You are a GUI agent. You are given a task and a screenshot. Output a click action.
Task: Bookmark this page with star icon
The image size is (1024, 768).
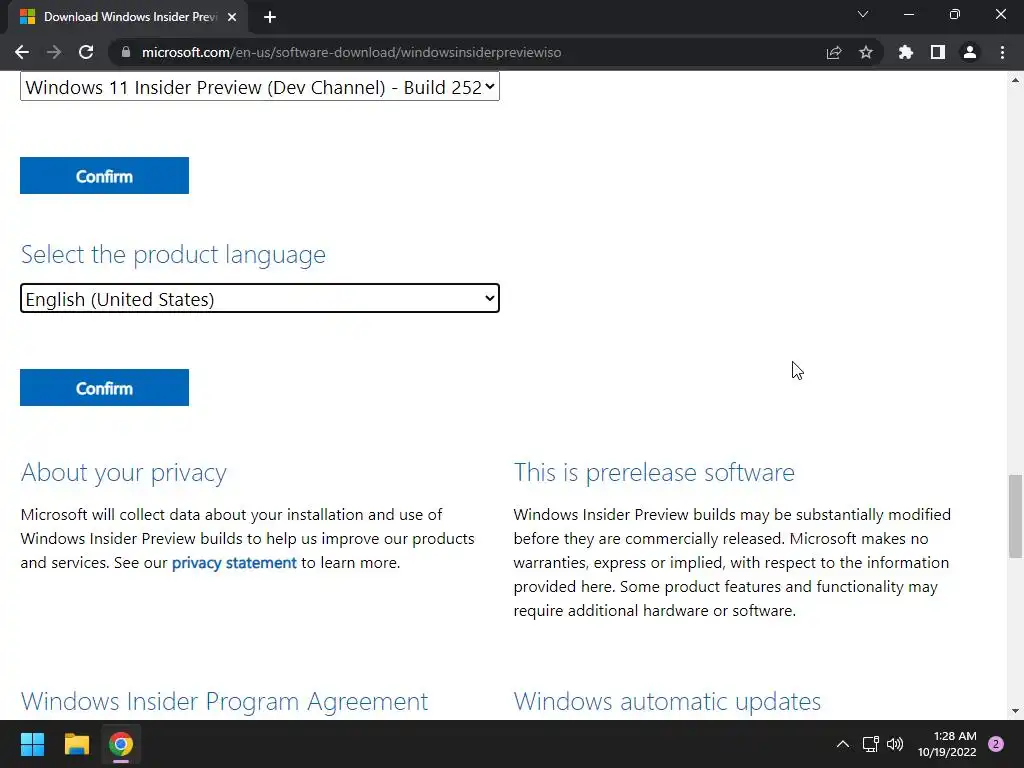pos(866,52)
